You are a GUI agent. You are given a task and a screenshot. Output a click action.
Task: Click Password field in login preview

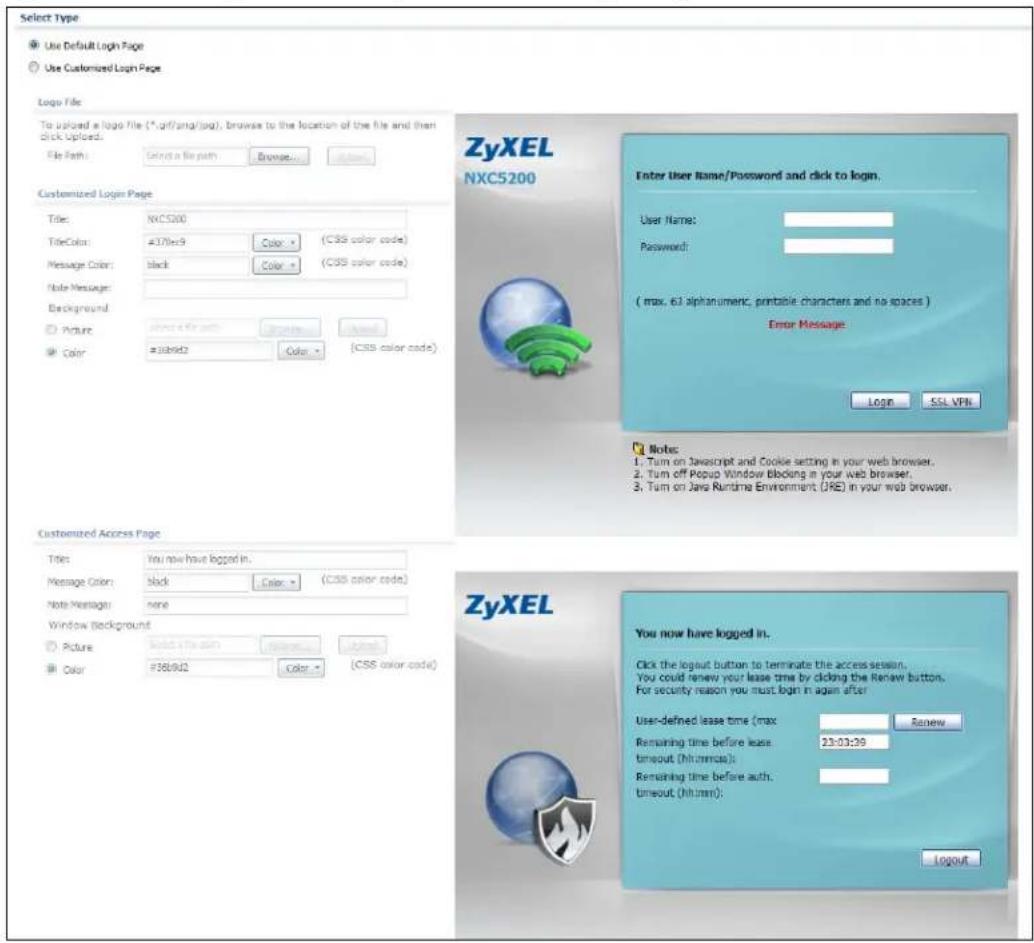point(838,246)
